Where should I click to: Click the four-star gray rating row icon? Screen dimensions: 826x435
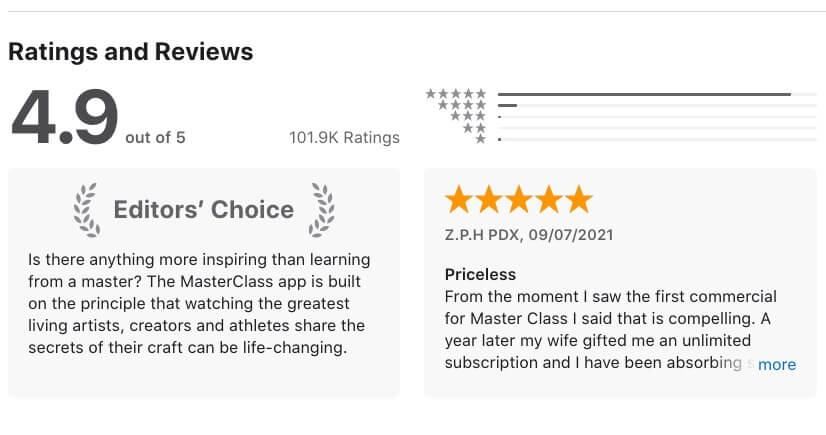(x=461, y=105)
